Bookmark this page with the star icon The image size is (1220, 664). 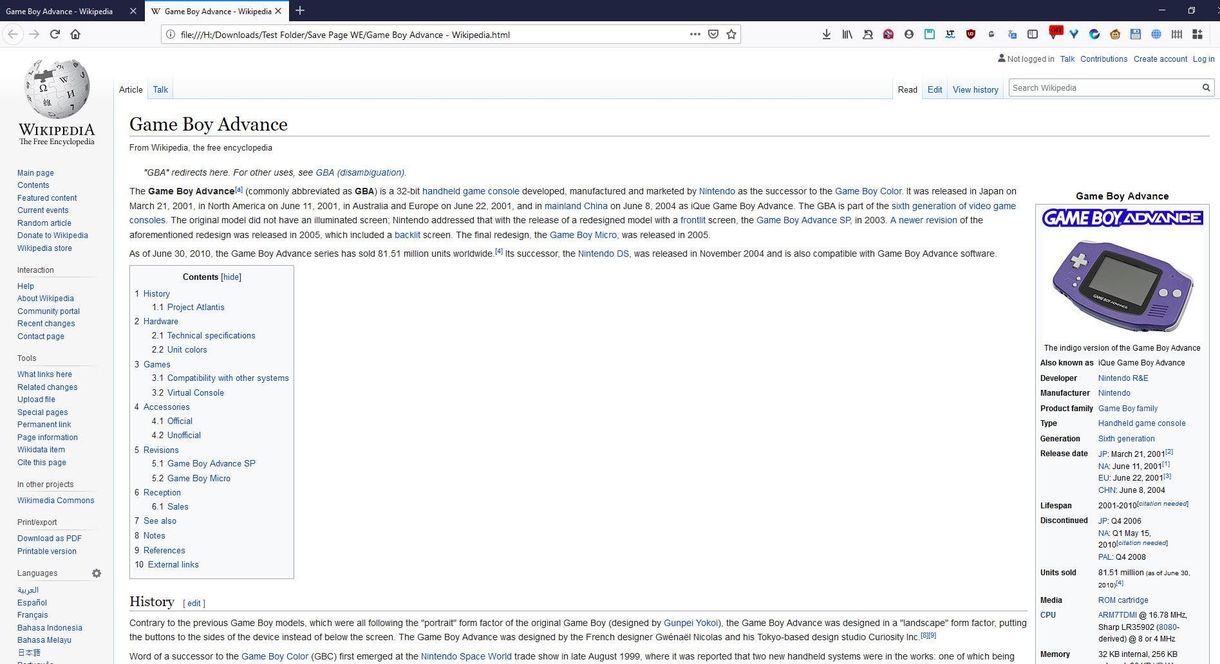[732, 34]
